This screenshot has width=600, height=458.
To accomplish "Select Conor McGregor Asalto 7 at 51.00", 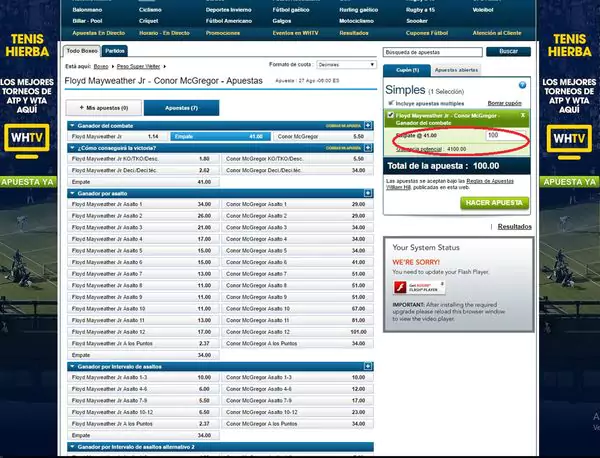I will coord(297,274).
